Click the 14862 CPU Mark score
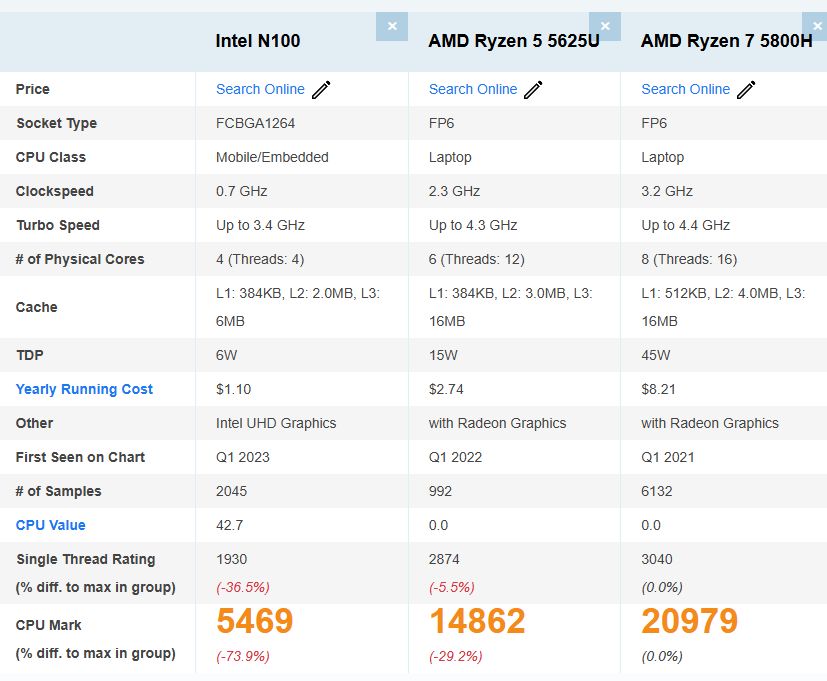This screenshot has height=681, width=827. pyautogui.click(x=477, y=621)
